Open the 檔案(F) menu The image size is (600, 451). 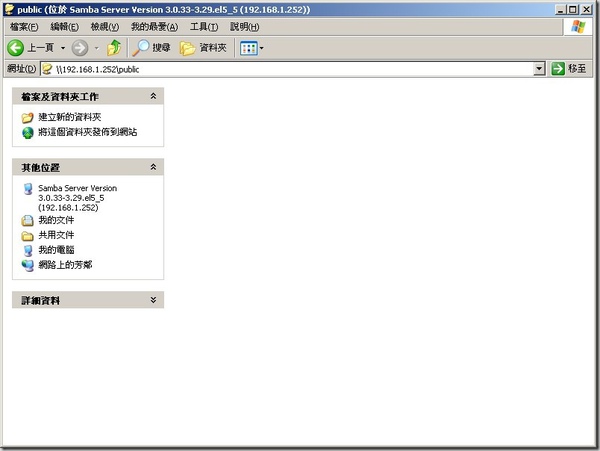pyautogui.click(x=24, y=27)
